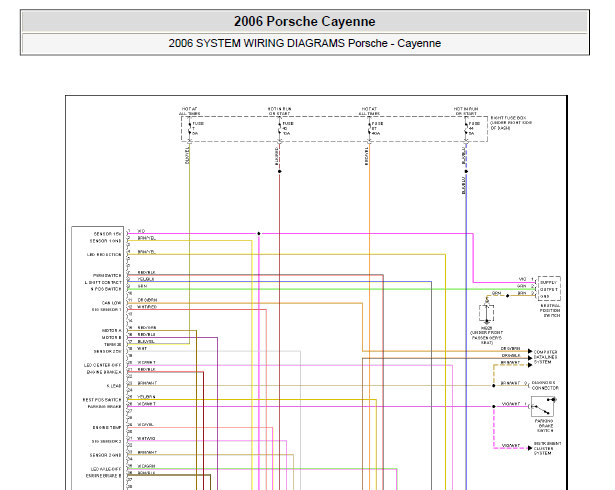The width and height of the screenshot is (615, 490).
Task: Click the "OR G/BRN" label near computer data lines
Action: [510, 348]
